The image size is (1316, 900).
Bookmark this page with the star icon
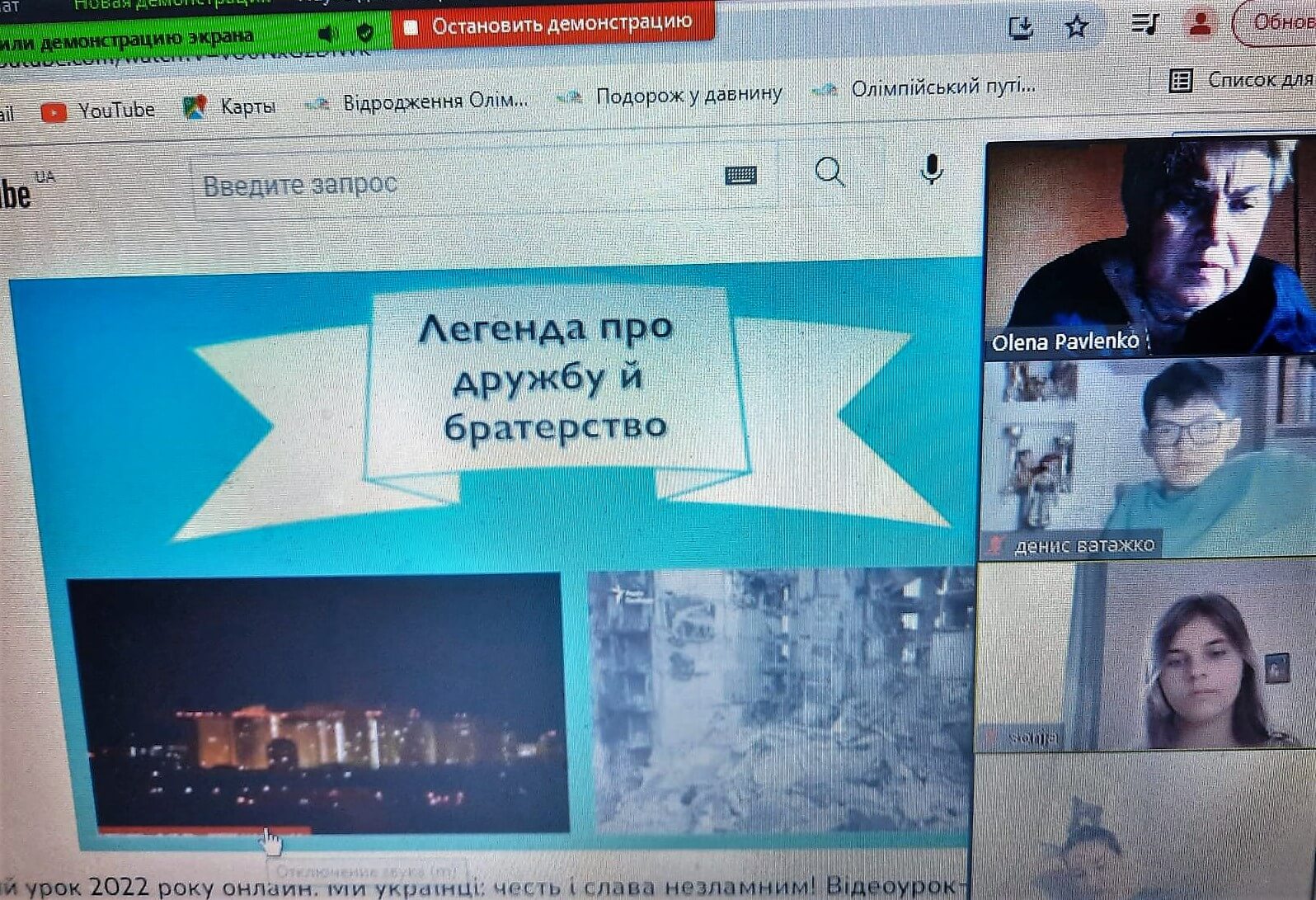1076,28
